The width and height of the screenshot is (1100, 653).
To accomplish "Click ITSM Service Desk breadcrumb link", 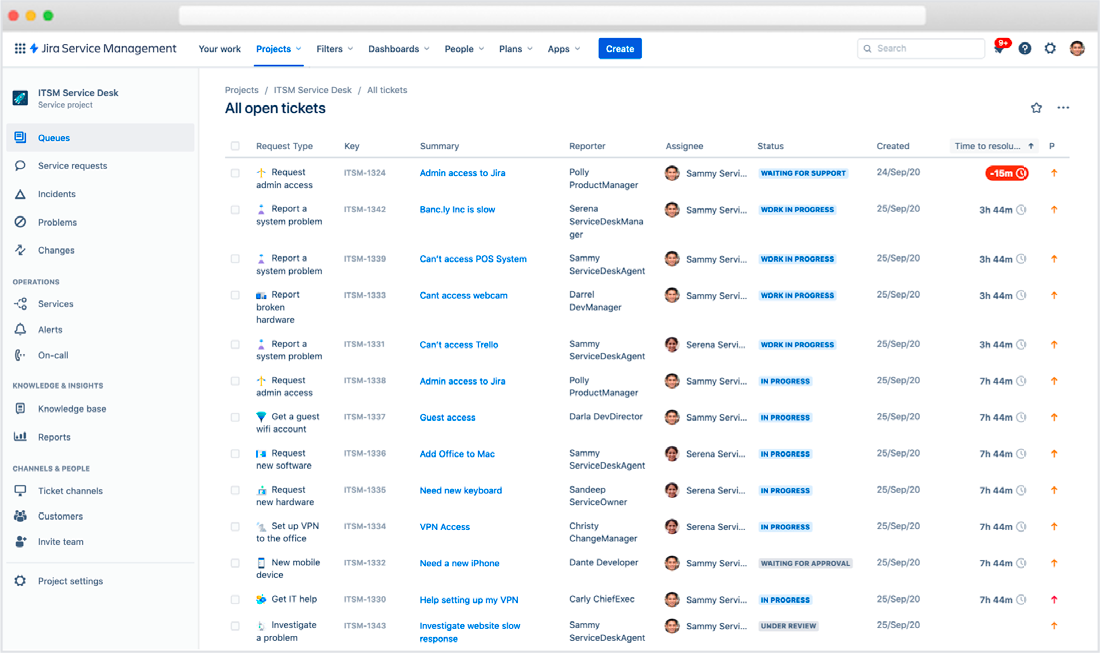I will tap(313, 90).
